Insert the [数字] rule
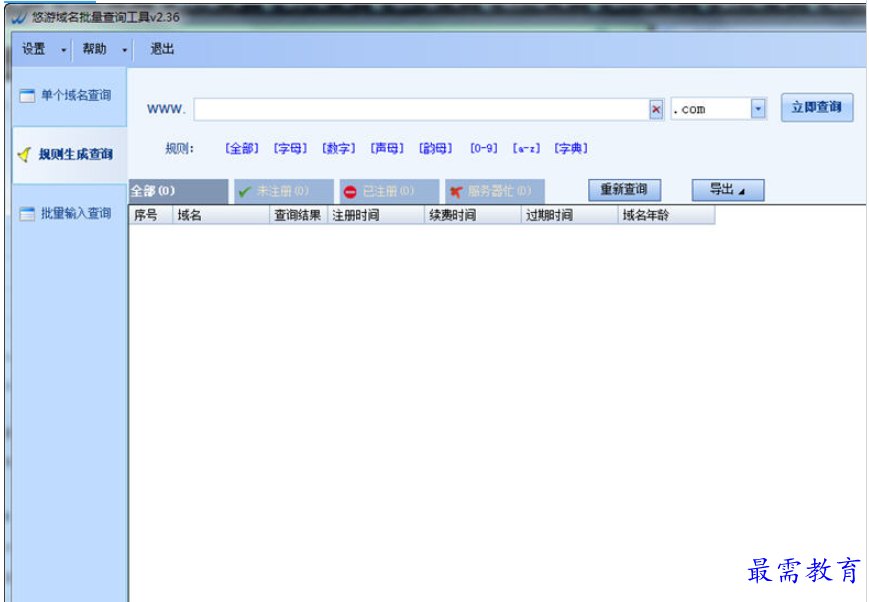 coord(338,149)
